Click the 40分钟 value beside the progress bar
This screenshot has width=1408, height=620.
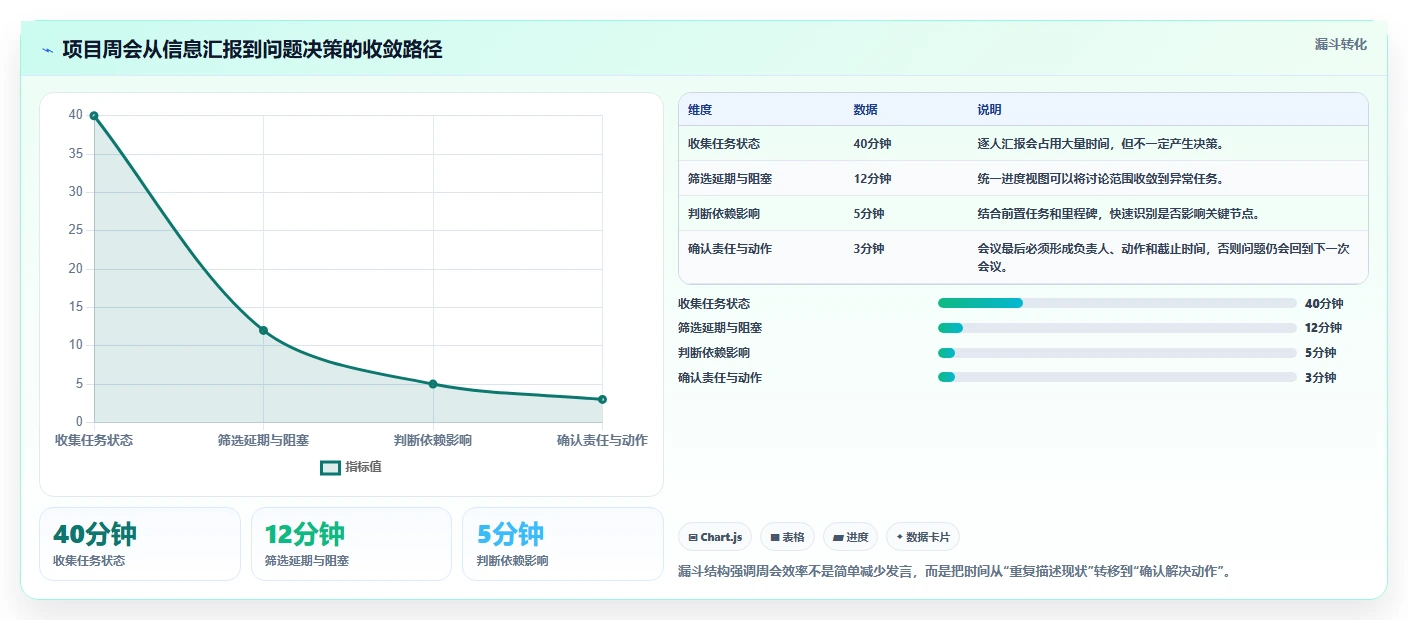tap(1324, 304)
